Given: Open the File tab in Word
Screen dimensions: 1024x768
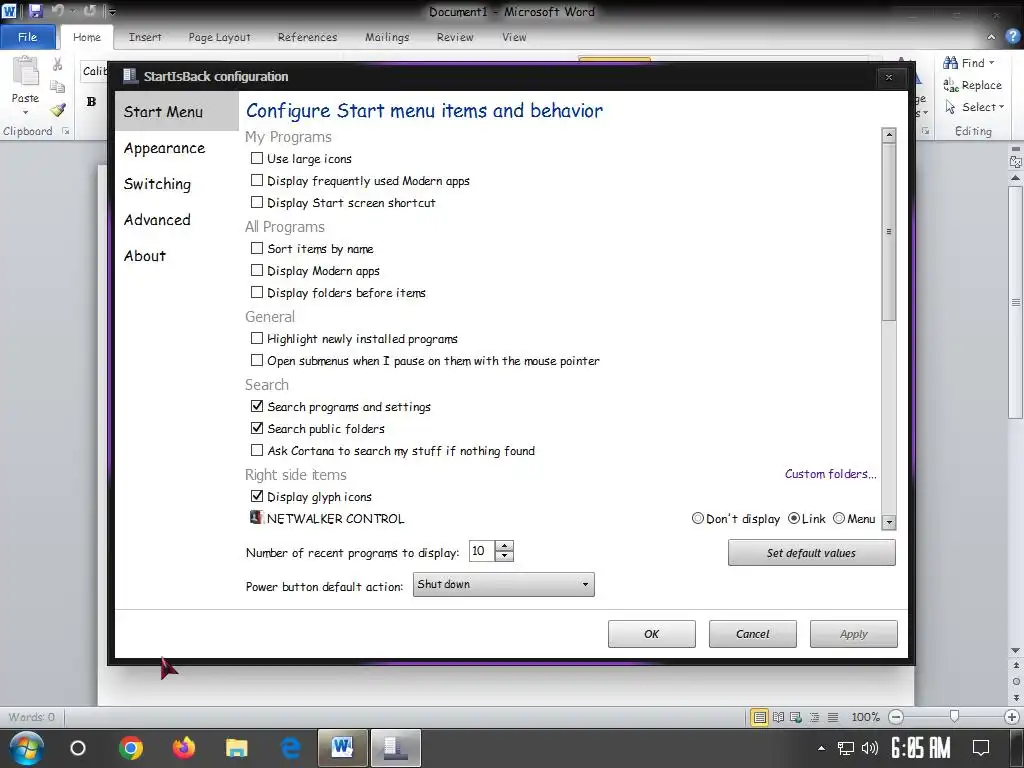Looking at the screenshot, I should 27,37.
